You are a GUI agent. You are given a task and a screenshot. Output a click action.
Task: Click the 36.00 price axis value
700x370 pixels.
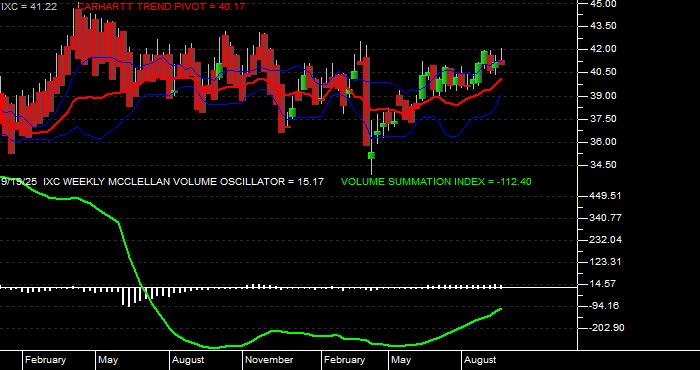point(603,142)
